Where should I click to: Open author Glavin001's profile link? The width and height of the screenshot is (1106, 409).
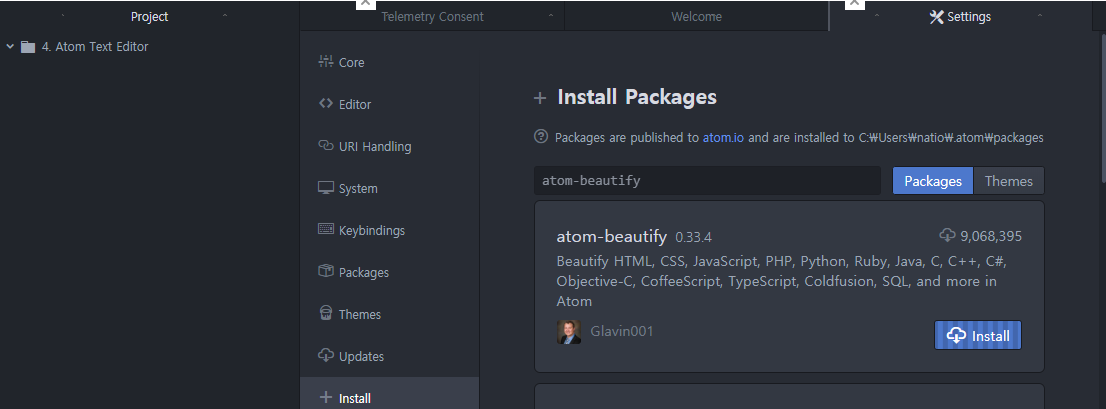(621, 331)
